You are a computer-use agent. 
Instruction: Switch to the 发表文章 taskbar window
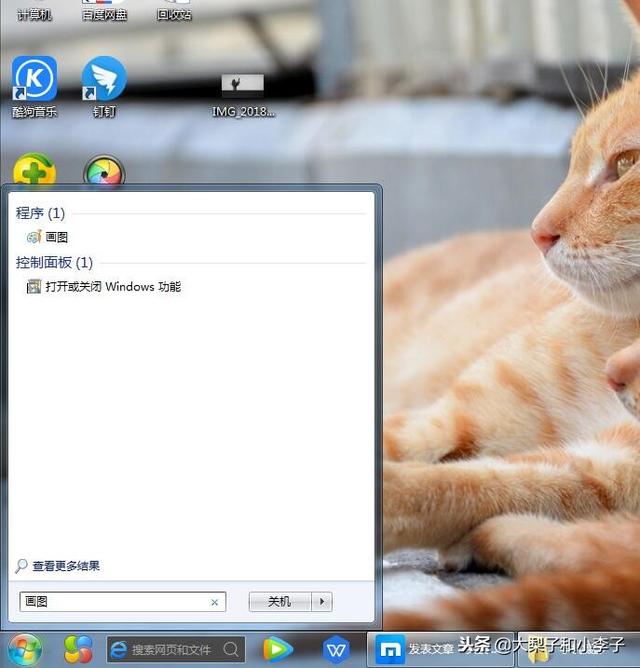tap(410, 650)
